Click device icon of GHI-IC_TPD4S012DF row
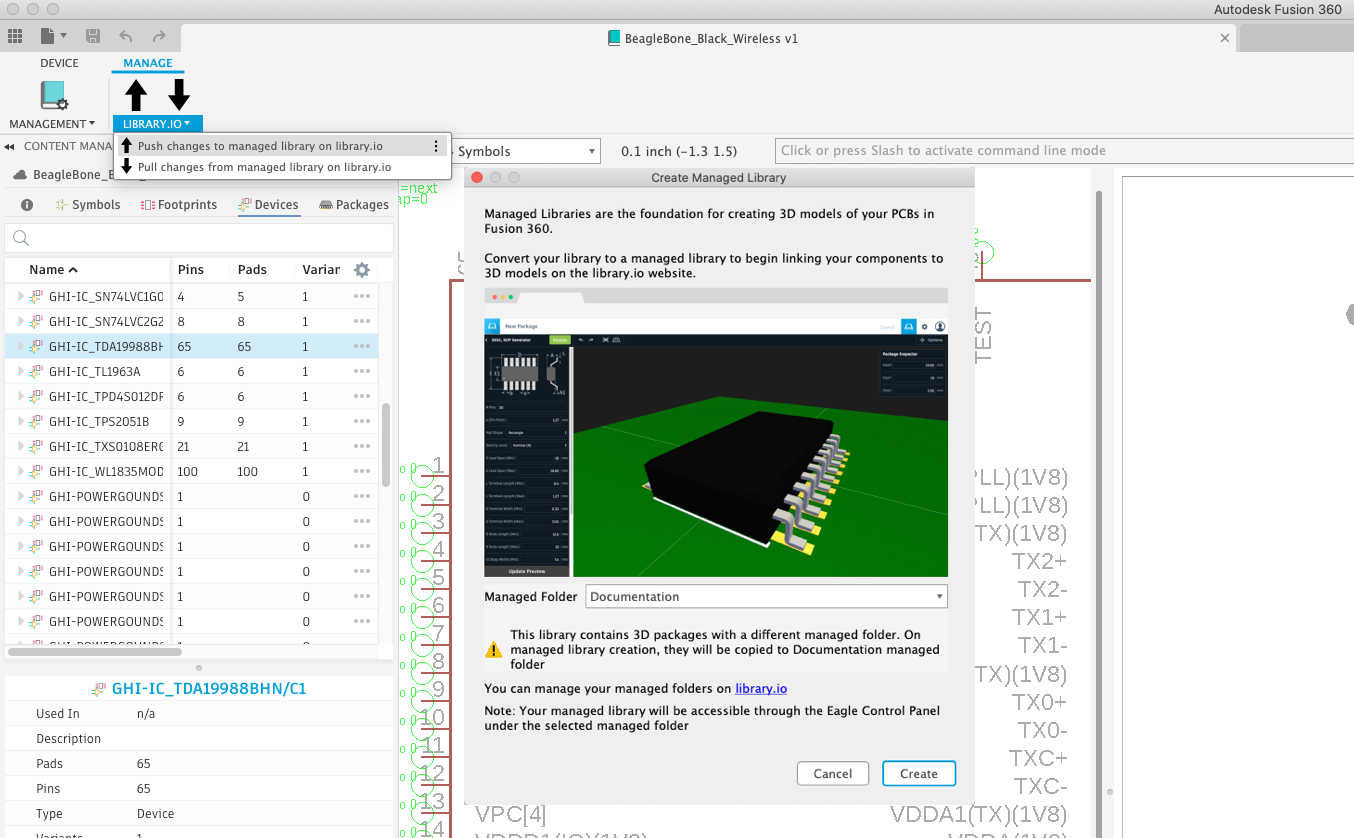Screen dimensions: 1354x838 pos(37,397)
